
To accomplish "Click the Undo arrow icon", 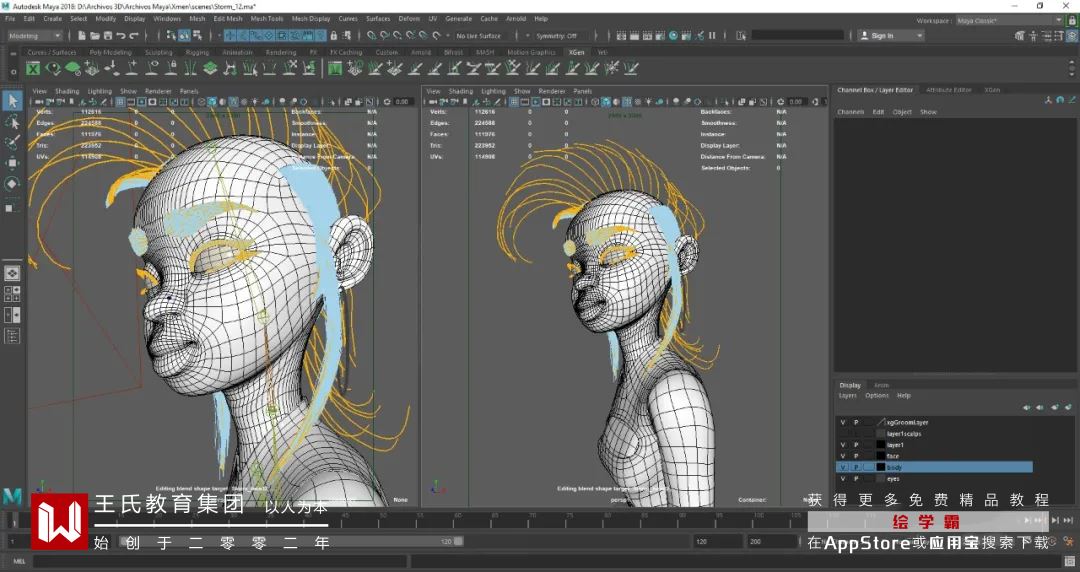I will coord(121,36).
